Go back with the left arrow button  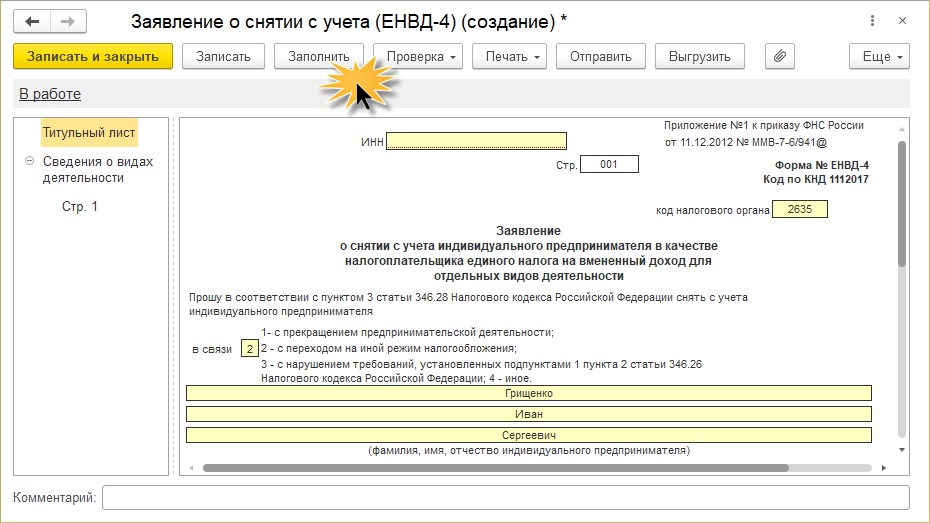click(x=32, y=21)
